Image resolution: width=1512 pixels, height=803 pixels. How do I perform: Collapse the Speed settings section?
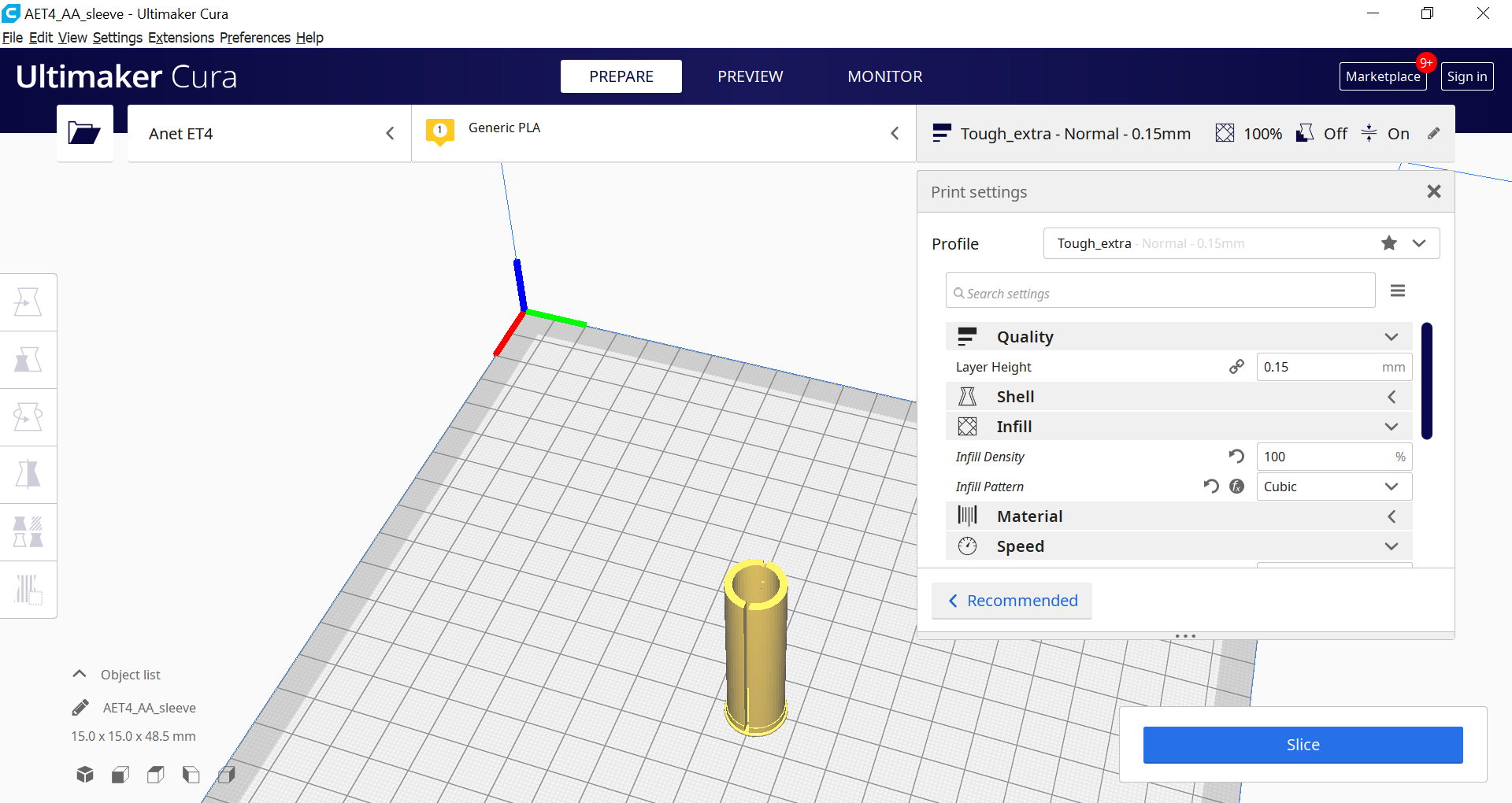[1179, 546]
